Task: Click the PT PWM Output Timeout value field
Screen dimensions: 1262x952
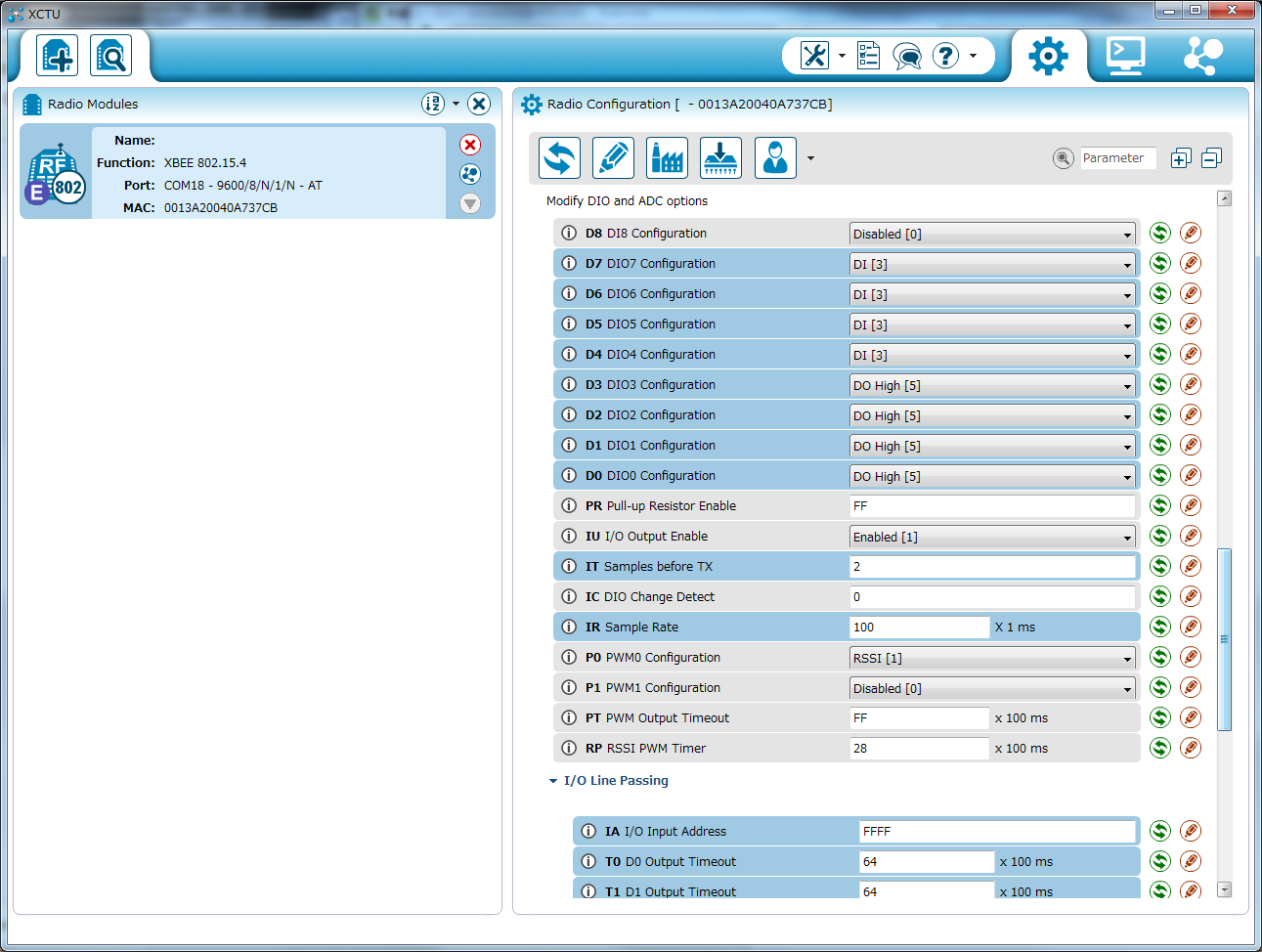Action: pos(919,718)
